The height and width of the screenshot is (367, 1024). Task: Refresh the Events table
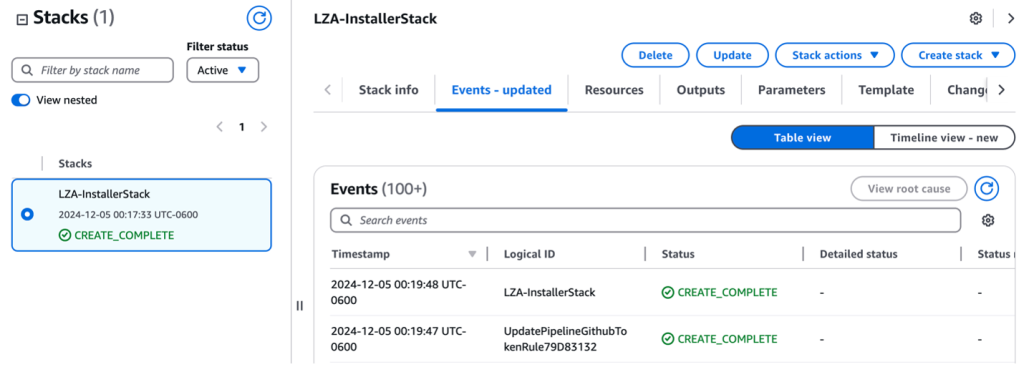987,189
